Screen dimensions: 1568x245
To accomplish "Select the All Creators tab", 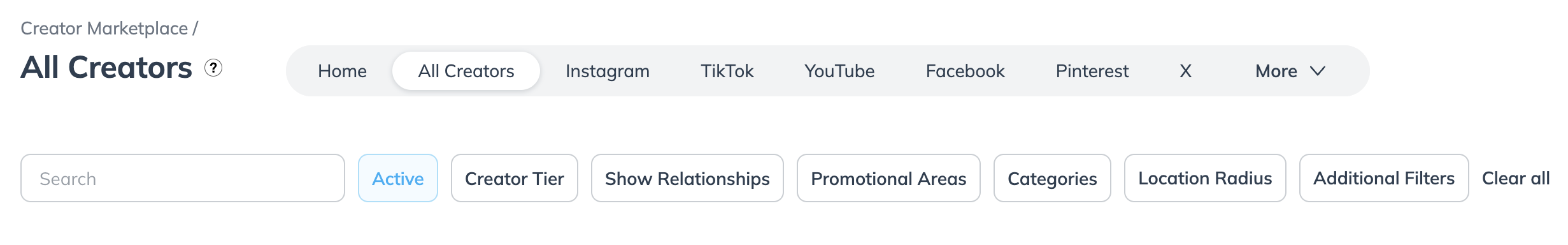I will coord(466,71).
